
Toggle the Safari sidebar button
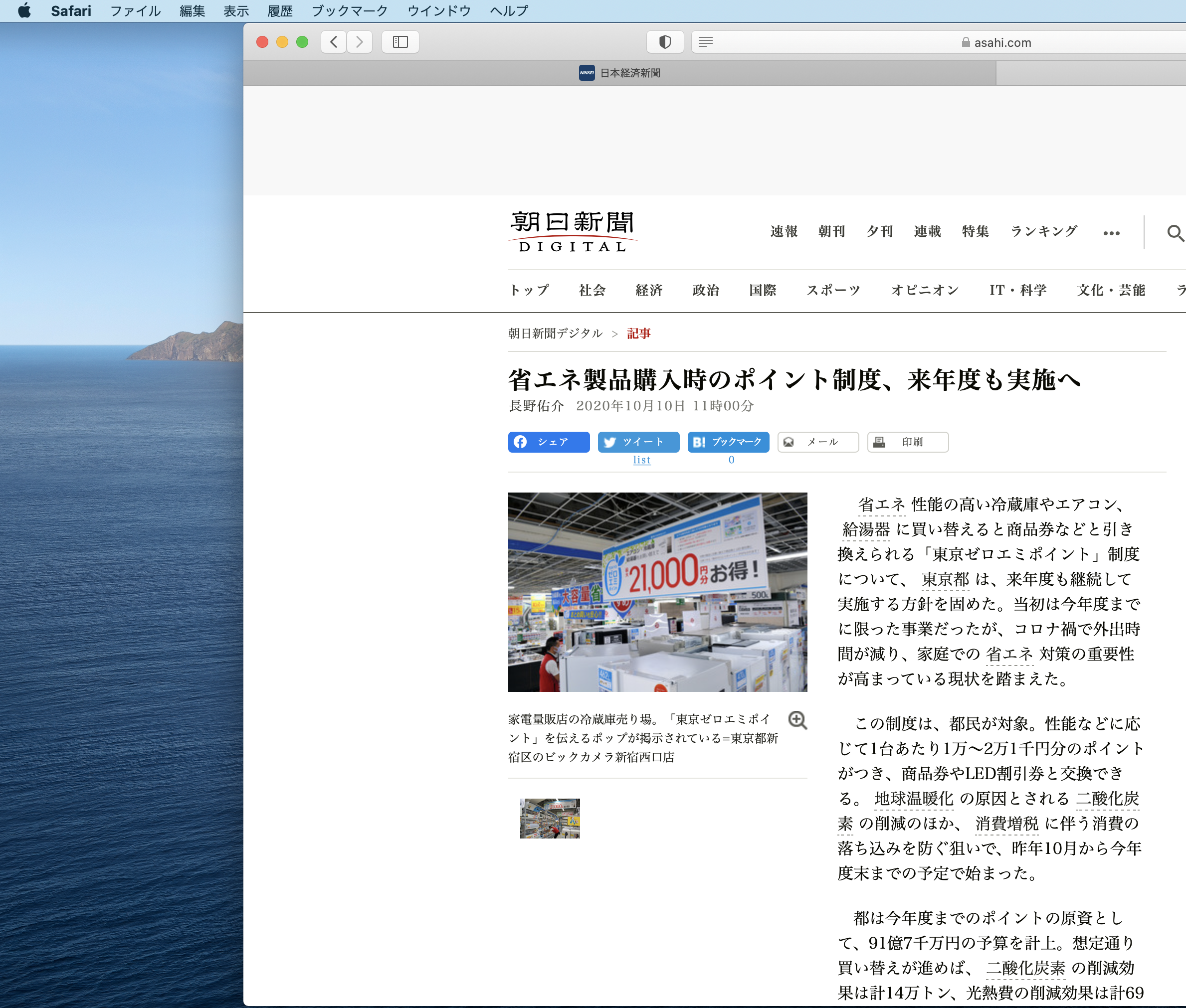(x=400, y=42)
